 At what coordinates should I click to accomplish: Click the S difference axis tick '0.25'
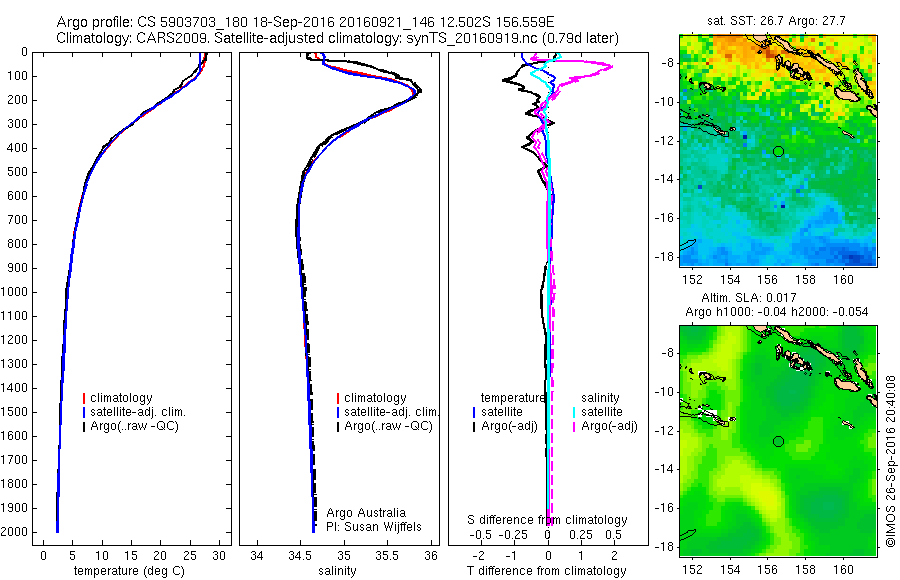[581, 535]
